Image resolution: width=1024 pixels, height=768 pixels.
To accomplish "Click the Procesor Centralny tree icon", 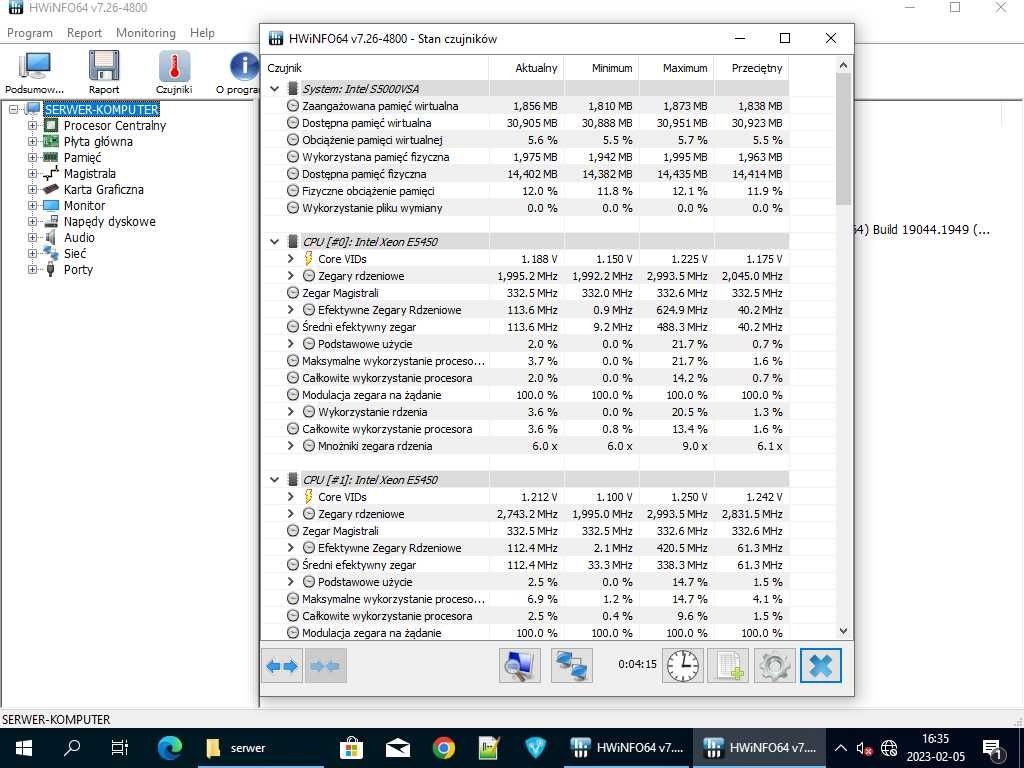I will (x=51, y=125).
